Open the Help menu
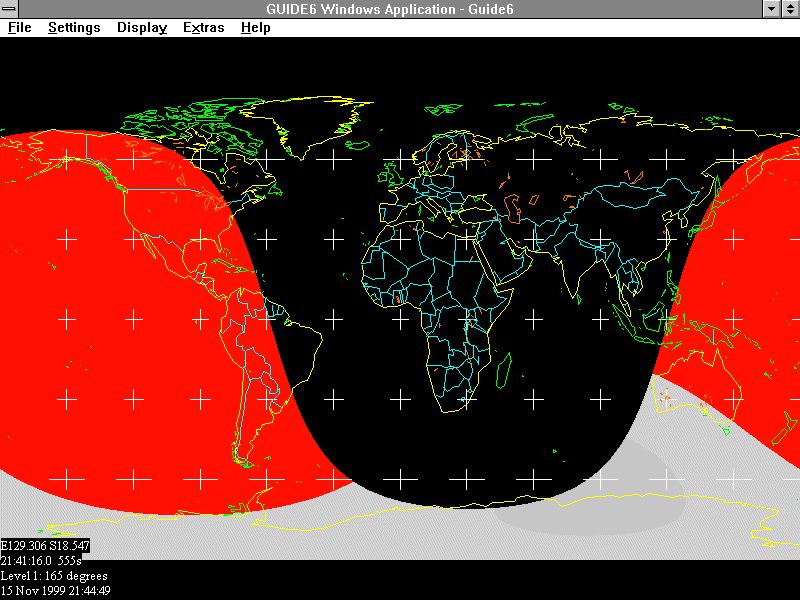This screenshot has height=600, width=800. (255, 27)
